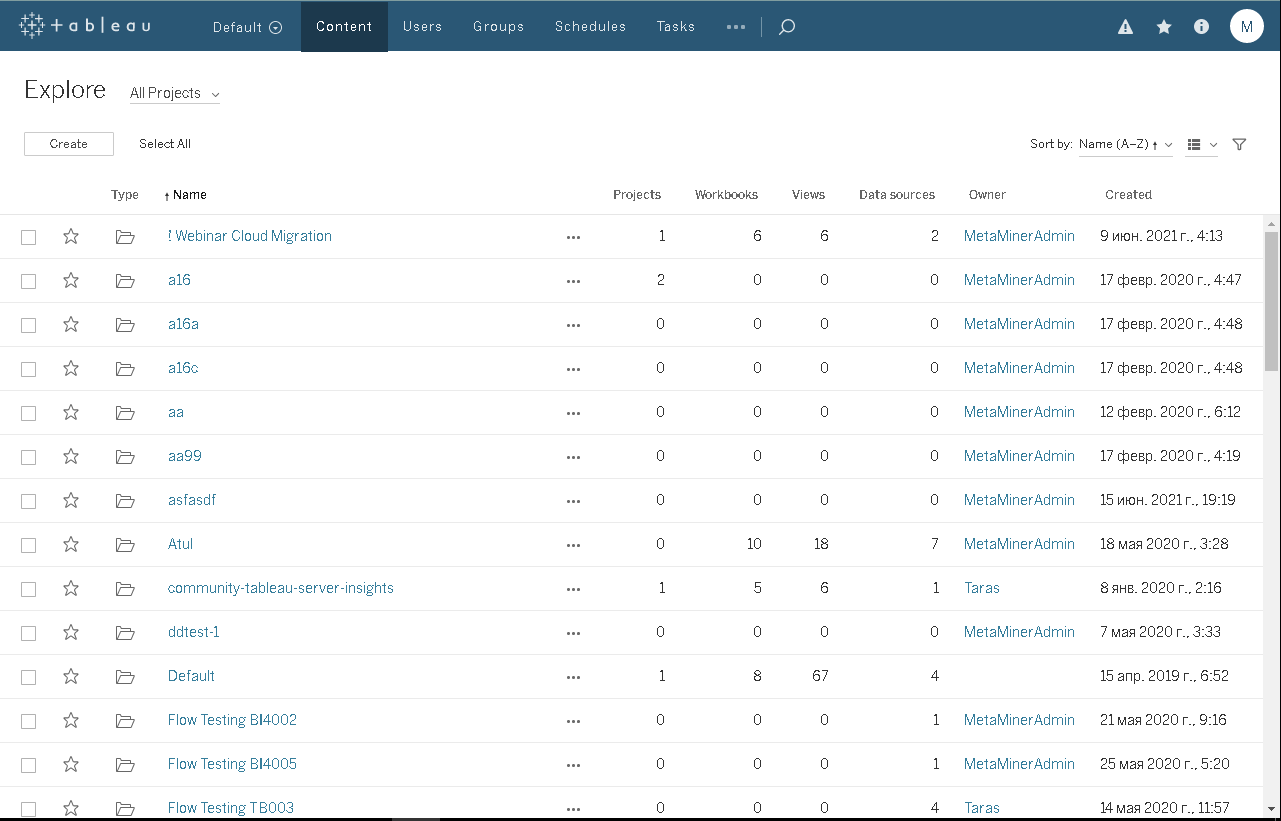Select checkbox for ddtest-1 row
The image size is (1281, 821).
29,633
